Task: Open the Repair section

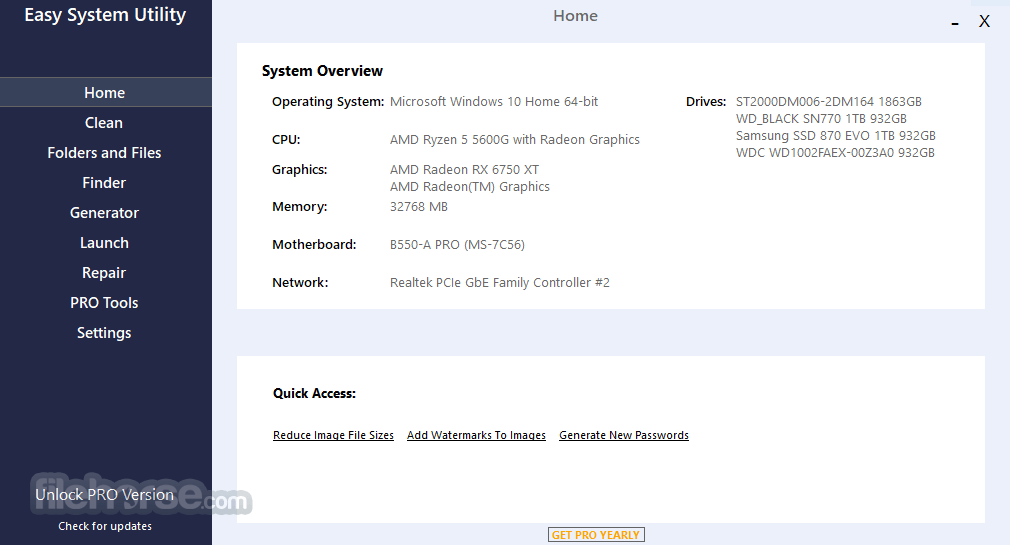Action: pyautogui.click(x=104, y=272)
